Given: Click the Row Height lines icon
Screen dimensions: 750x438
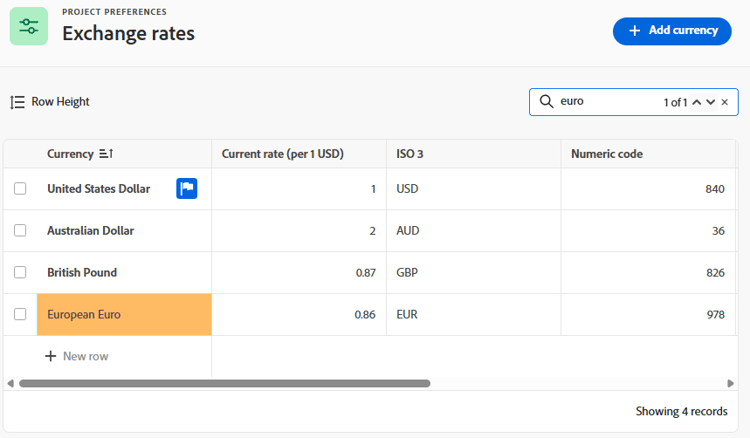Looking at the screenshot, I should click(17, 102).
